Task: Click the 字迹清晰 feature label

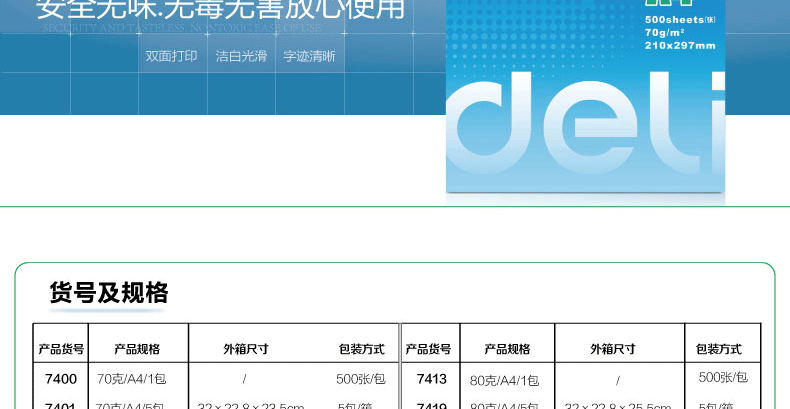Action: 309,56
